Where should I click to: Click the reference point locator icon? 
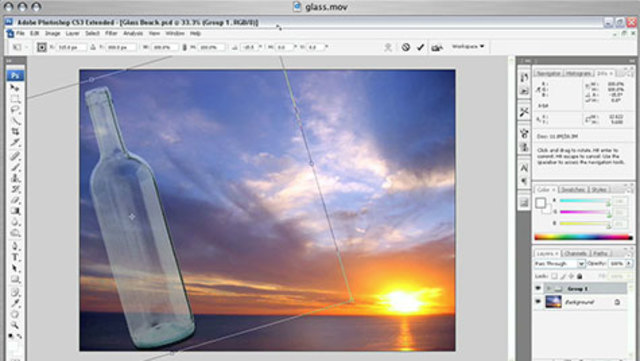(42, 47)
